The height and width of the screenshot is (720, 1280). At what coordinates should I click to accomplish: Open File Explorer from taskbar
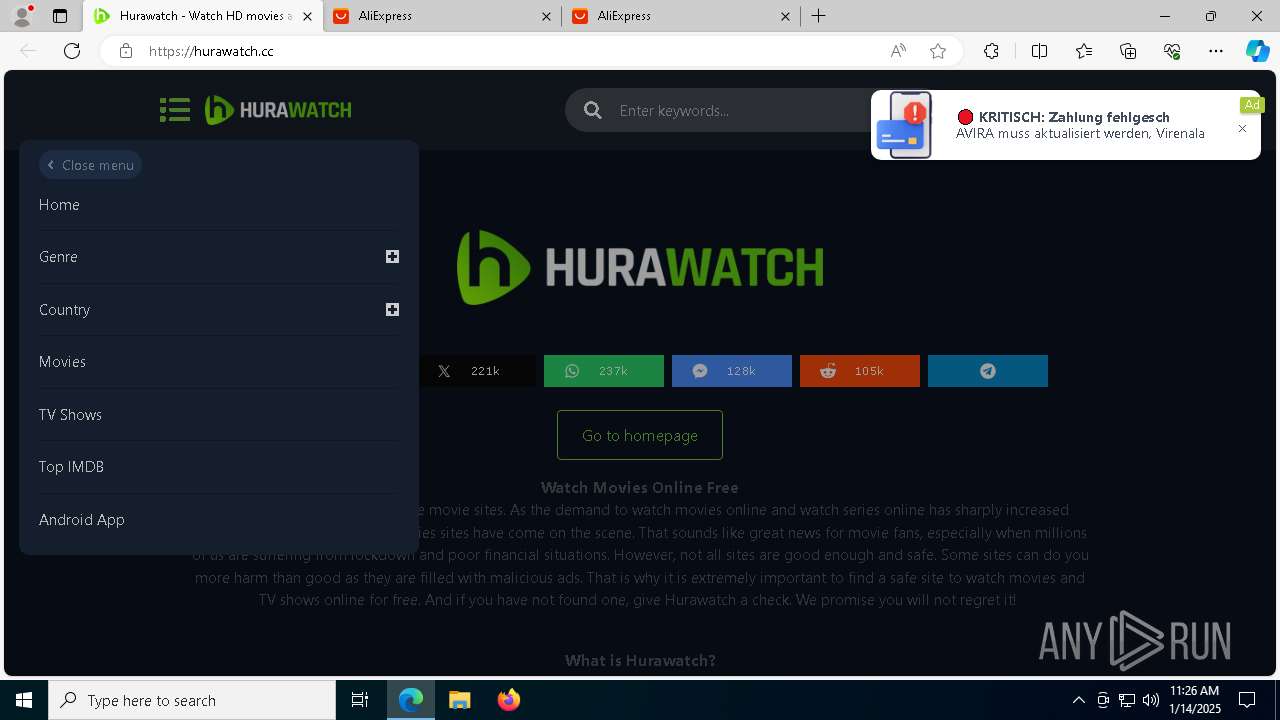(460, 700)
